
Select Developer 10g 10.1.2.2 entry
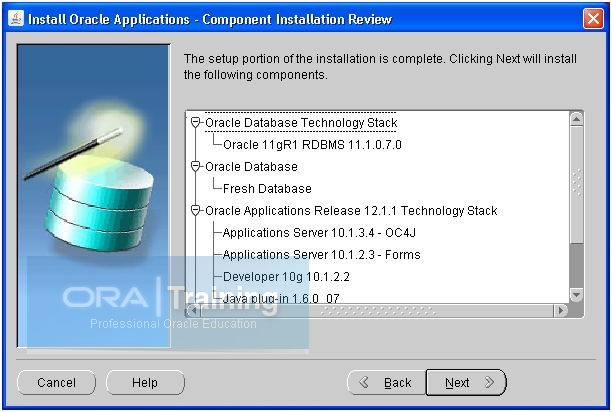(x=286, y=277)
